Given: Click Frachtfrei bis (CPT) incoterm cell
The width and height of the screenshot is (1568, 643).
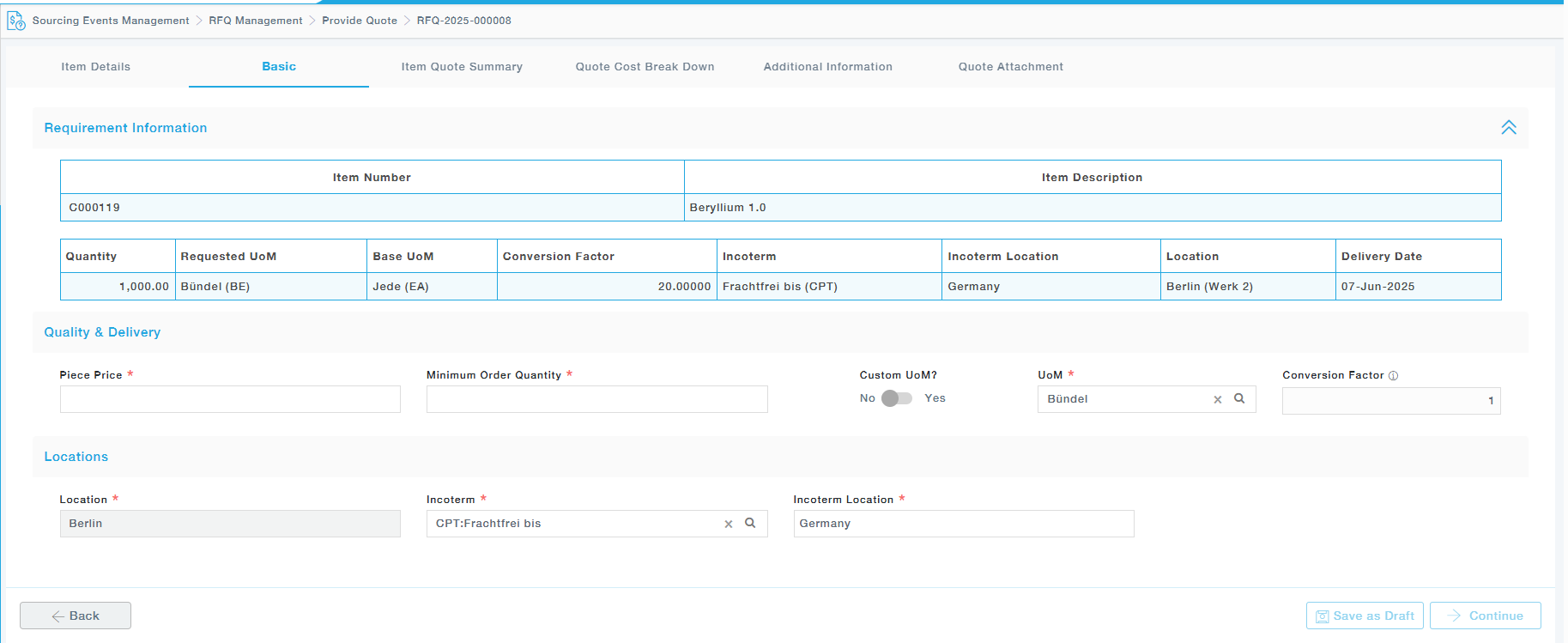Looking at the screenshot, I should coord(829,287).
